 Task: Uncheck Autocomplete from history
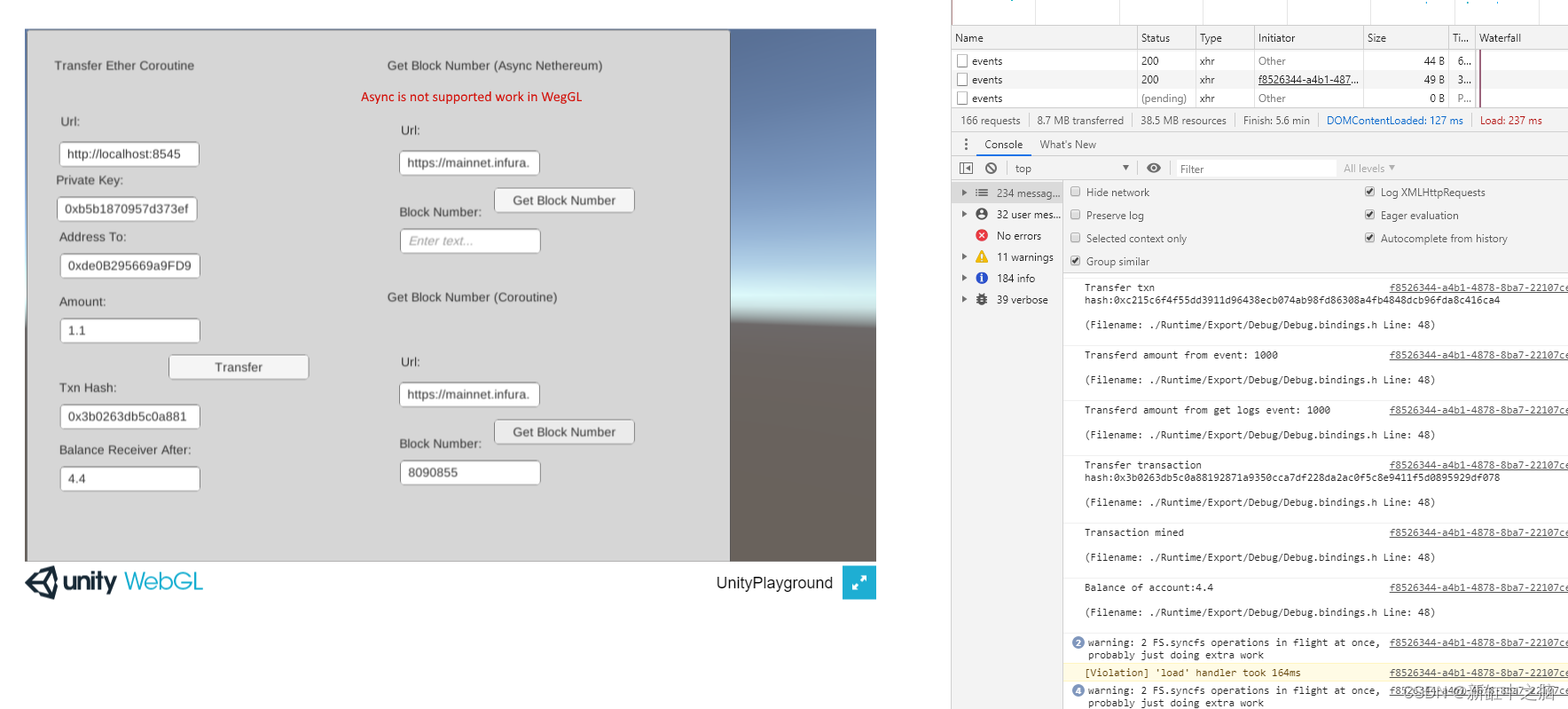(1369, 238)
